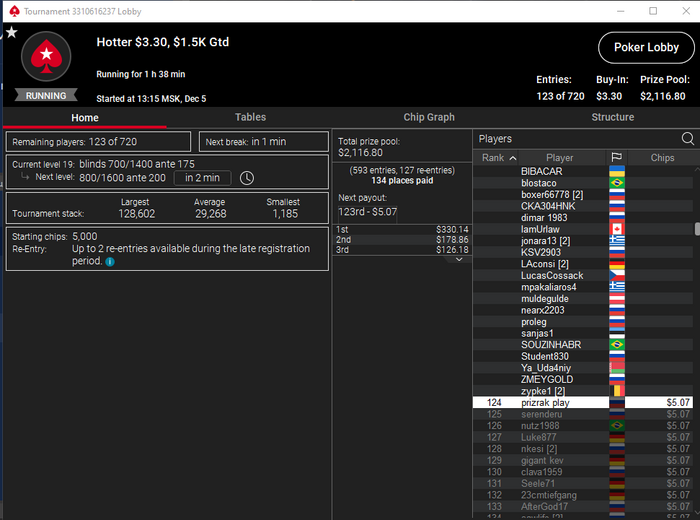Select player LucasCossack in the list
700x520 pixels.
click(x=552, y=275)
